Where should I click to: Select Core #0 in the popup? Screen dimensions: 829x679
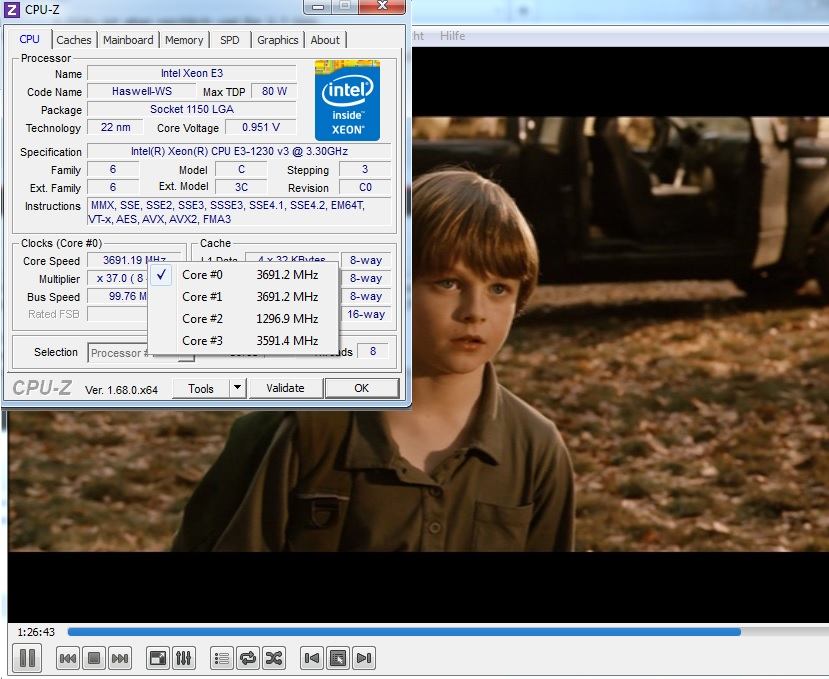coord(243,275)
